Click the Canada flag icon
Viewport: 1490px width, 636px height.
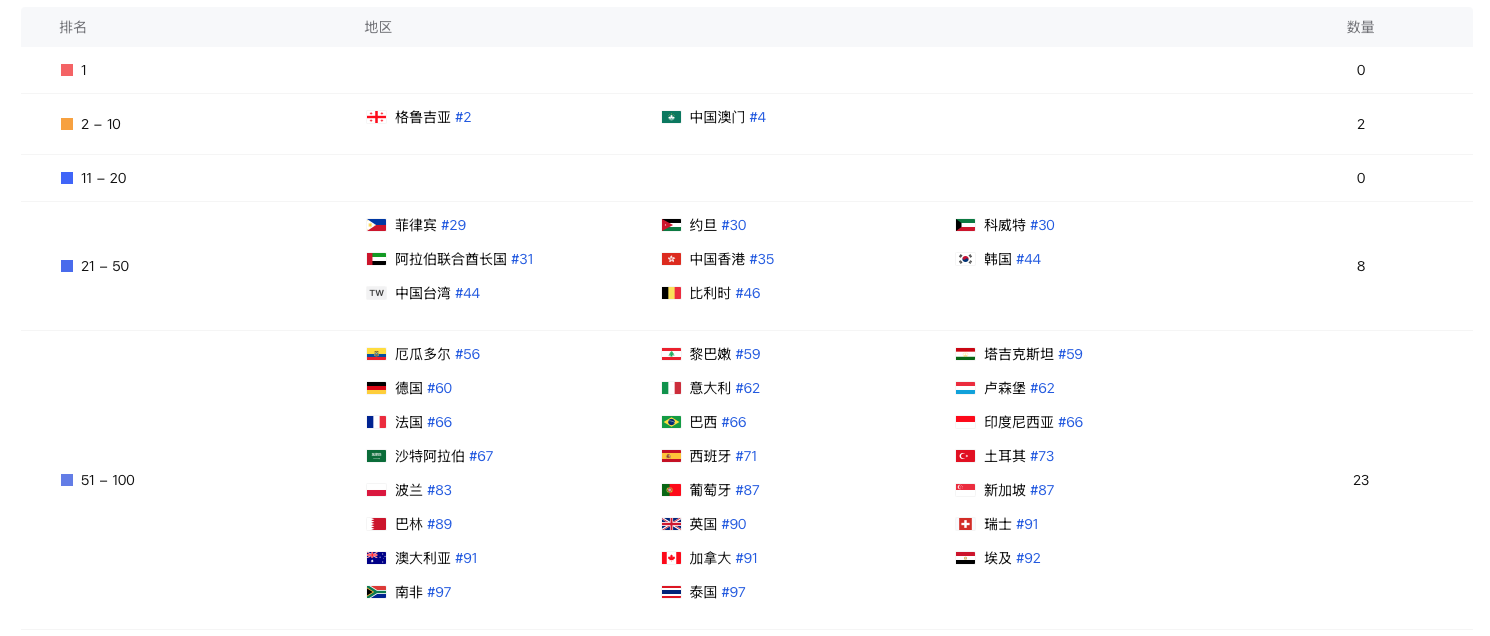(x=671, y=558)
